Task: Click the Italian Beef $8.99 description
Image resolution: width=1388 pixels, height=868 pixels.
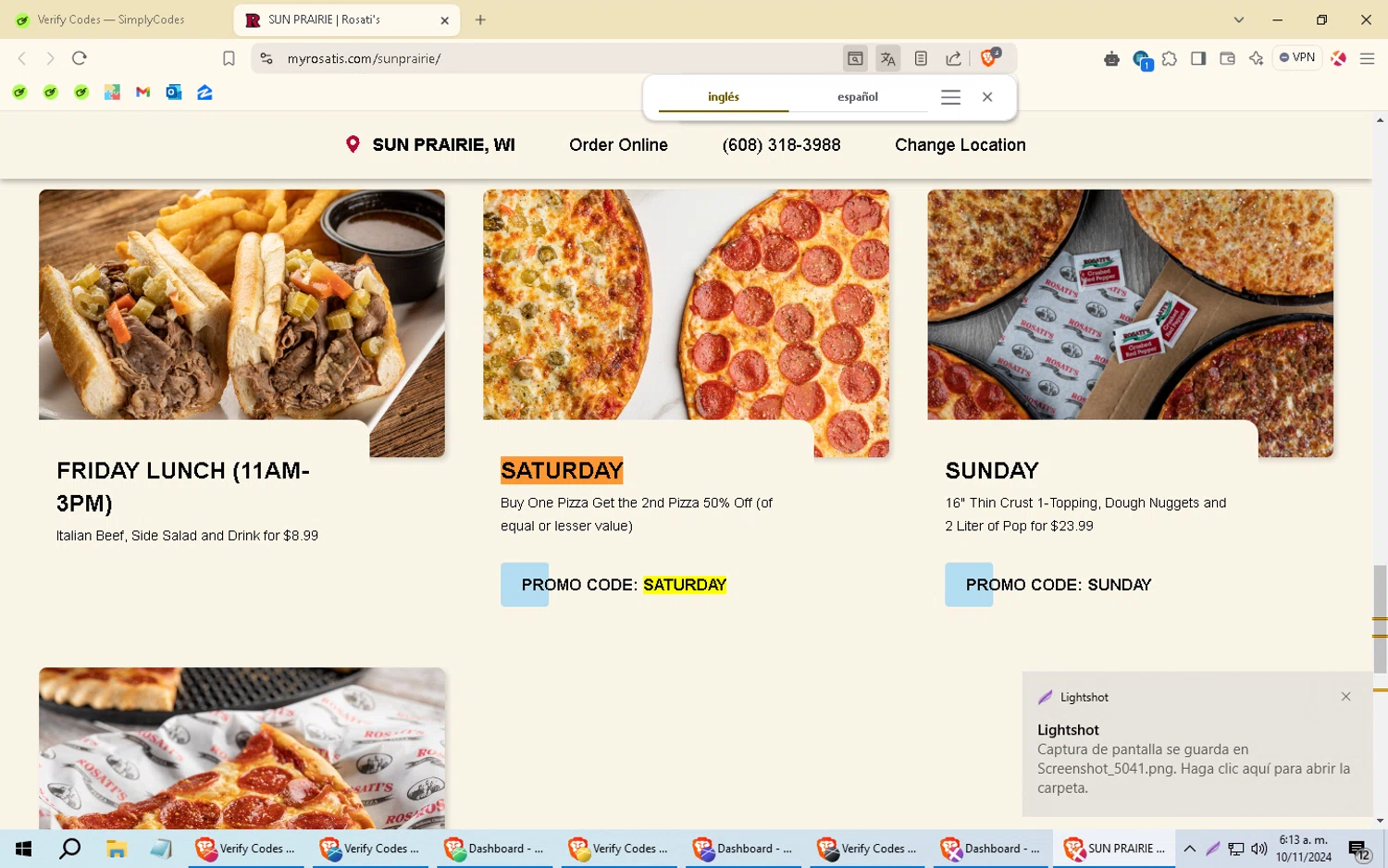Action: [187, 536]
